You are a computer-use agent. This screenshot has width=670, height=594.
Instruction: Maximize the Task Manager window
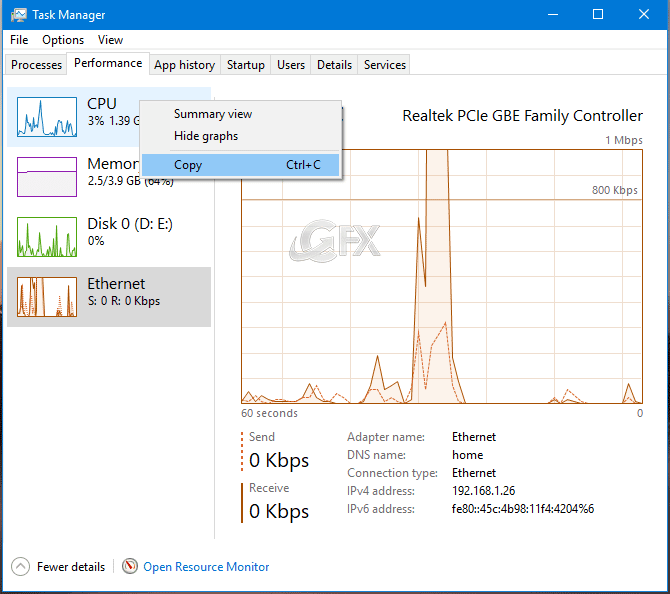(598, 15)
